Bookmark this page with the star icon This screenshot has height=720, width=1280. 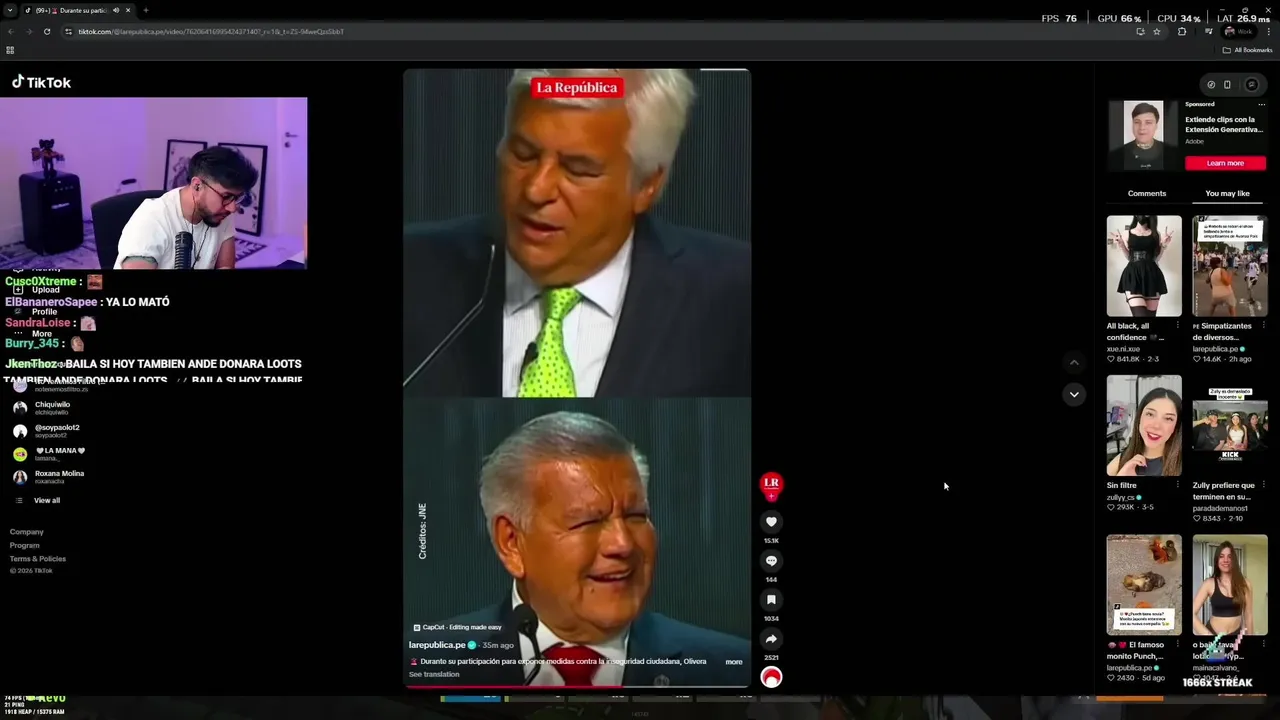pyautogui.click(x=1157, y=31)
